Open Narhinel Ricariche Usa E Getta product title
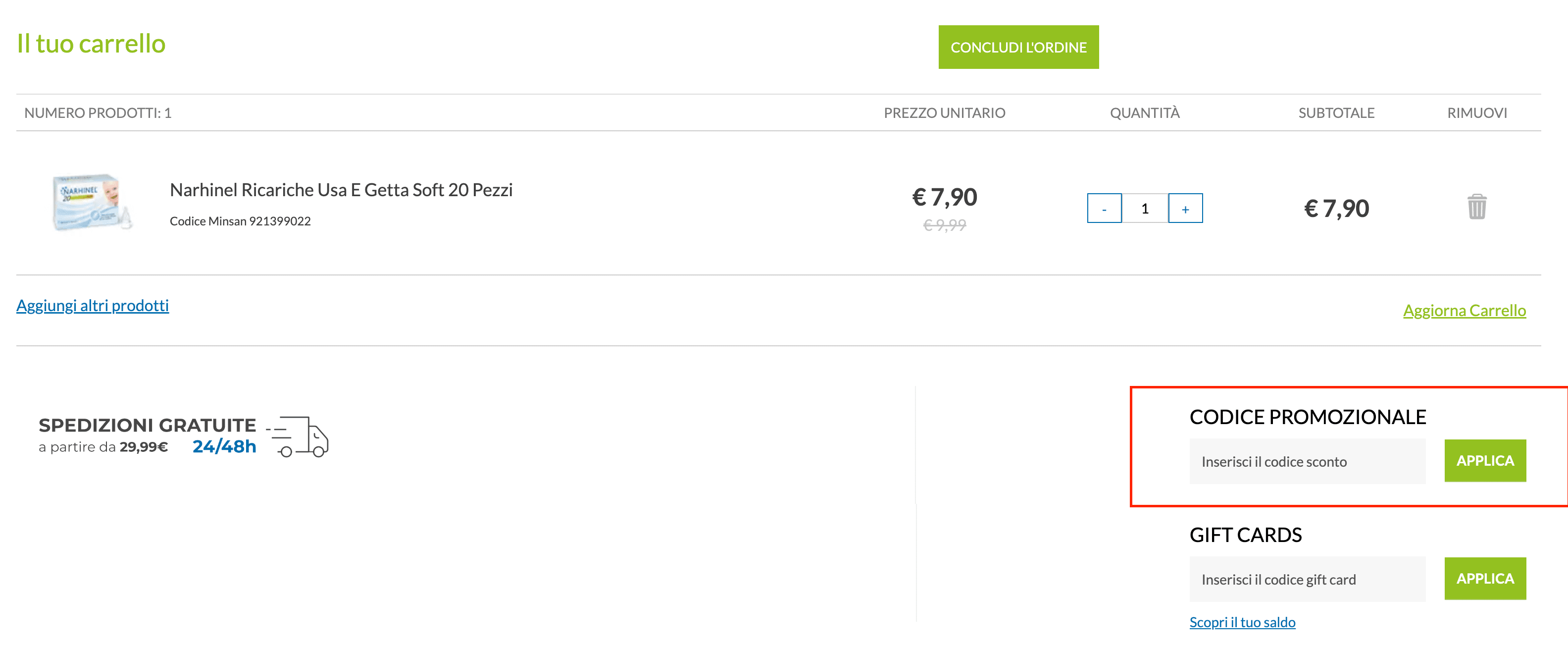1568x651 pixels. 341,190
